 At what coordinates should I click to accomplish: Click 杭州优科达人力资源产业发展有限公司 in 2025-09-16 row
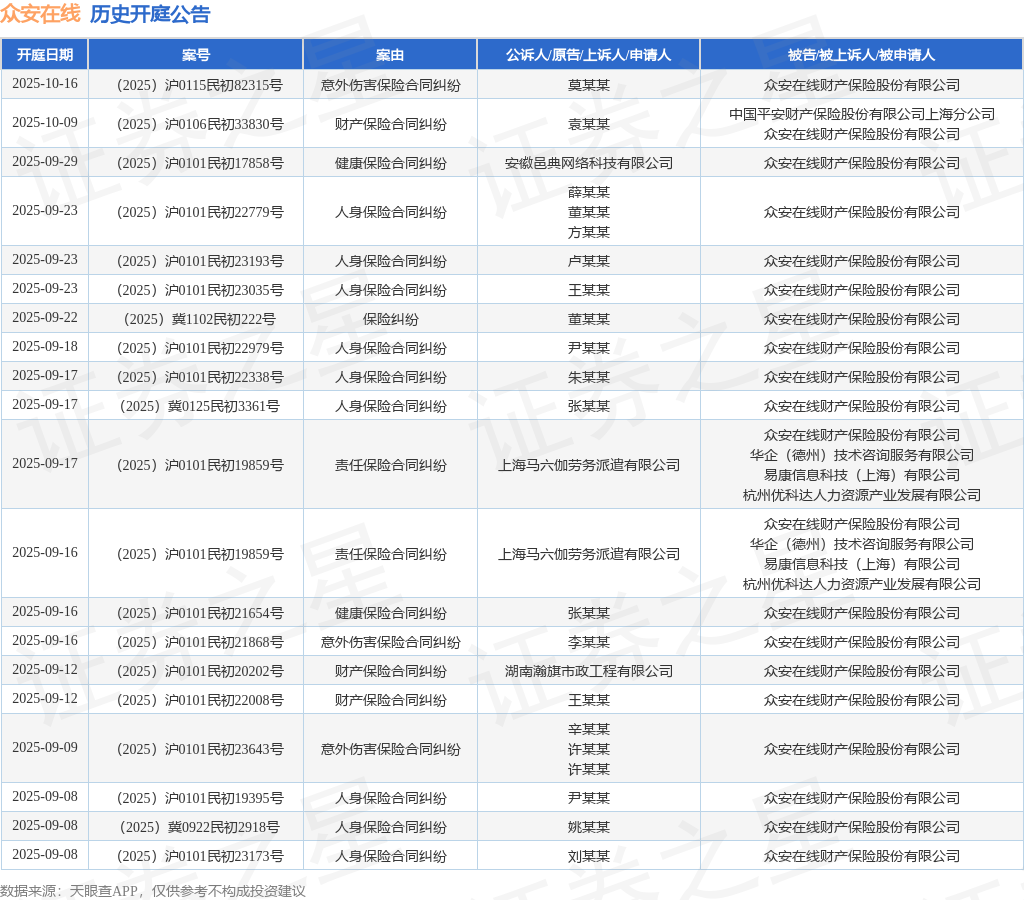tap(861, 585)
